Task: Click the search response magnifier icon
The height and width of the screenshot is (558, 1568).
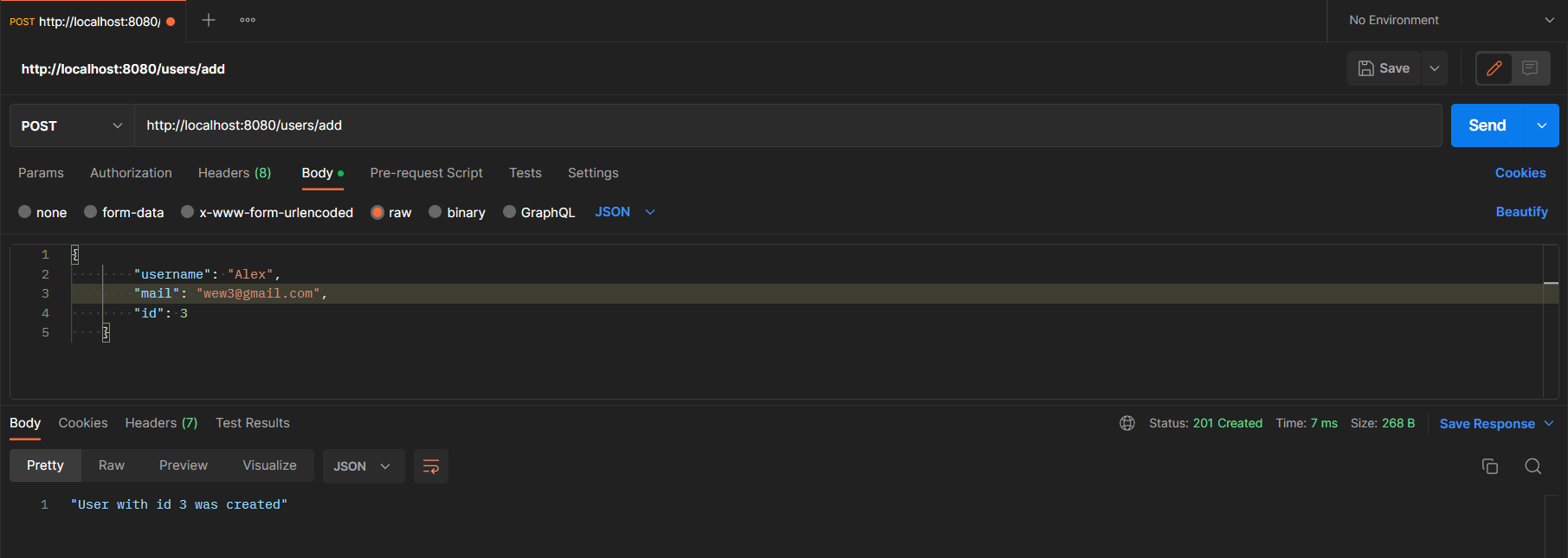Action: [x=1533, y=466]
